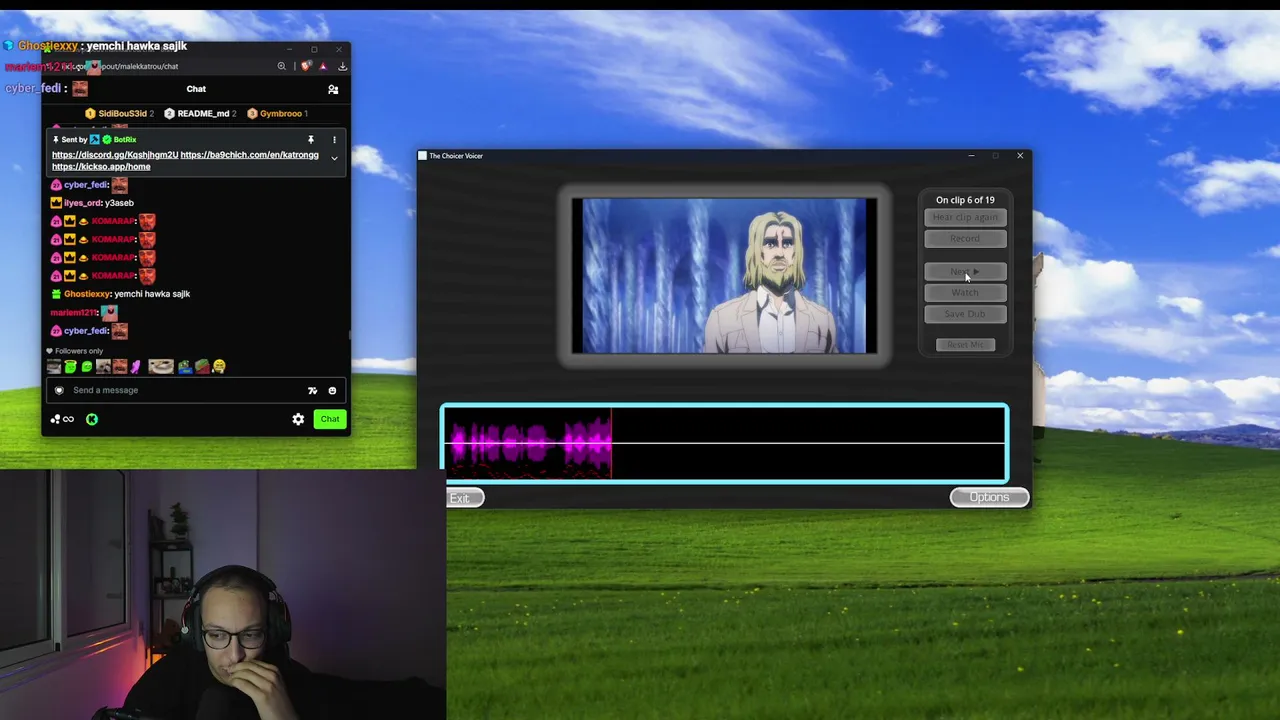Open Options in The Choicer Voicer
This screenshot has width=1280, height=720.
point(989,497)
